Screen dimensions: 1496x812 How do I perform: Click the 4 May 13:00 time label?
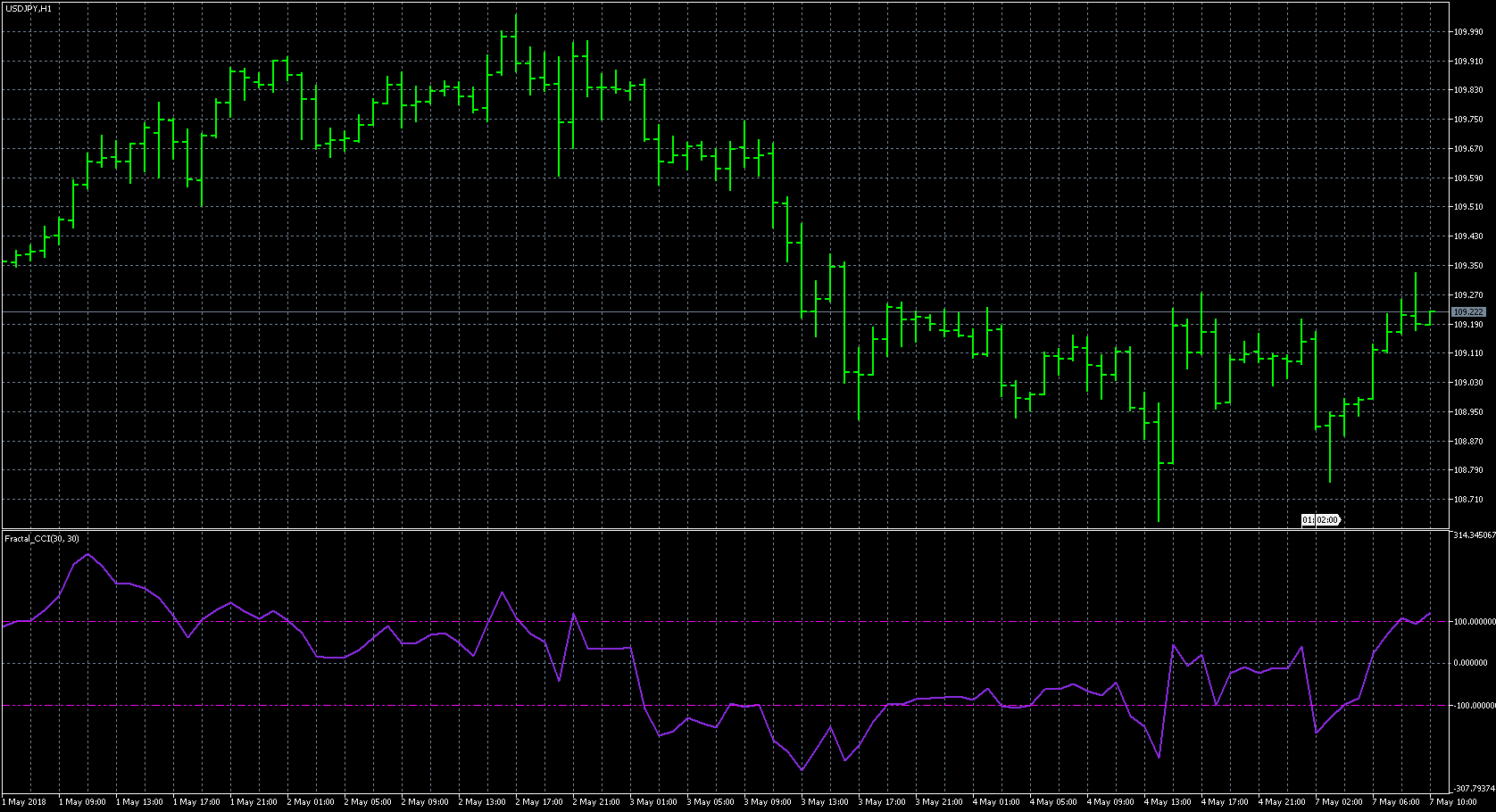(1168, 802)
